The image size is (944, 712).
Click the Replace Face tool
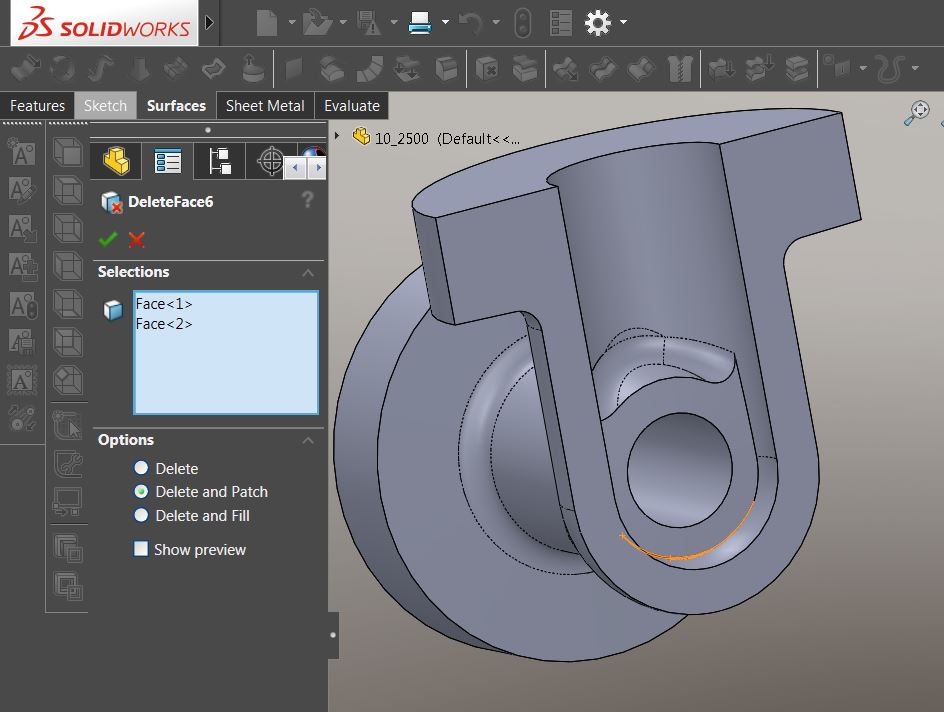[525, 69]
